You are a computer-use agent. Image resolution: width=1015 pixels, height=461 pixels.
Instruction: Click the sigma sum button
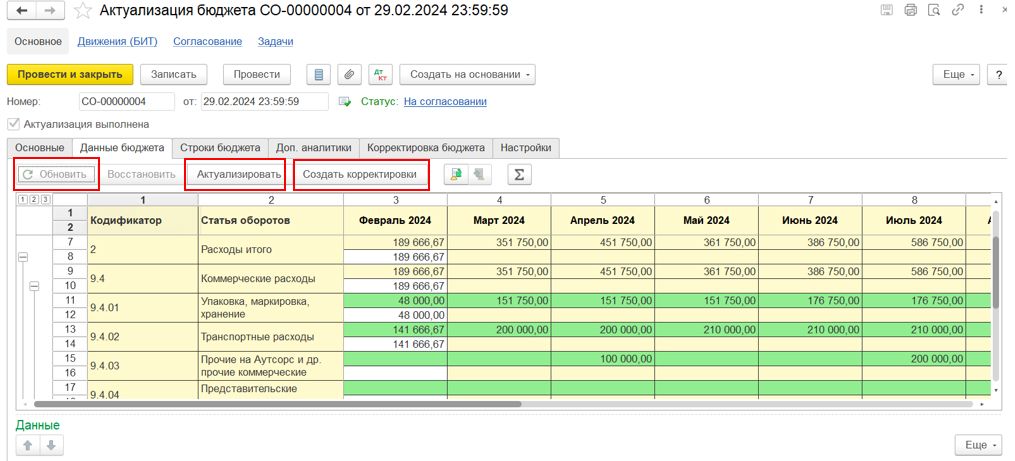point(518,174)
